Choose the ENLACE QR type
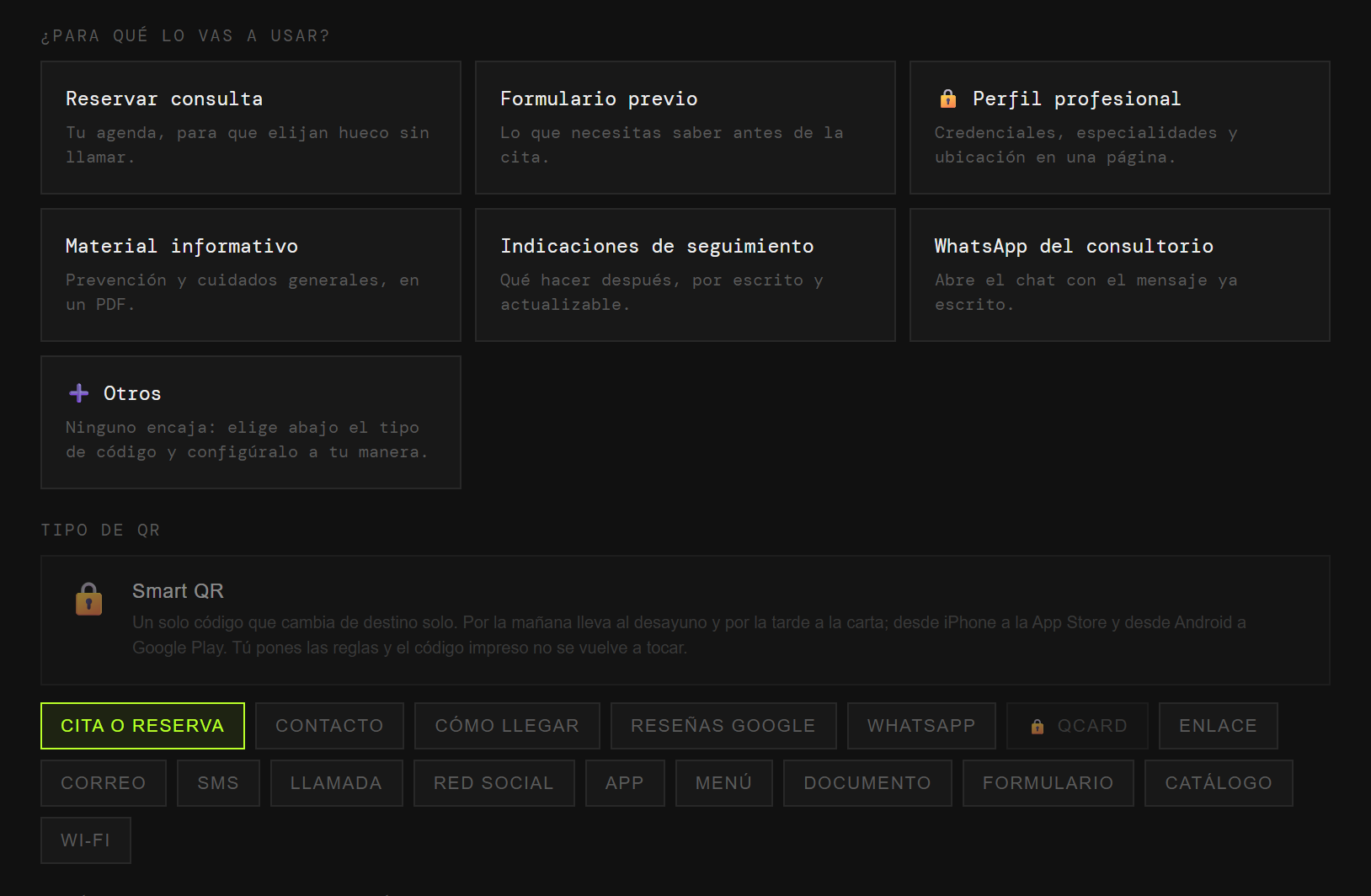Screen dimensions: 1371x896 [1218, 726]
